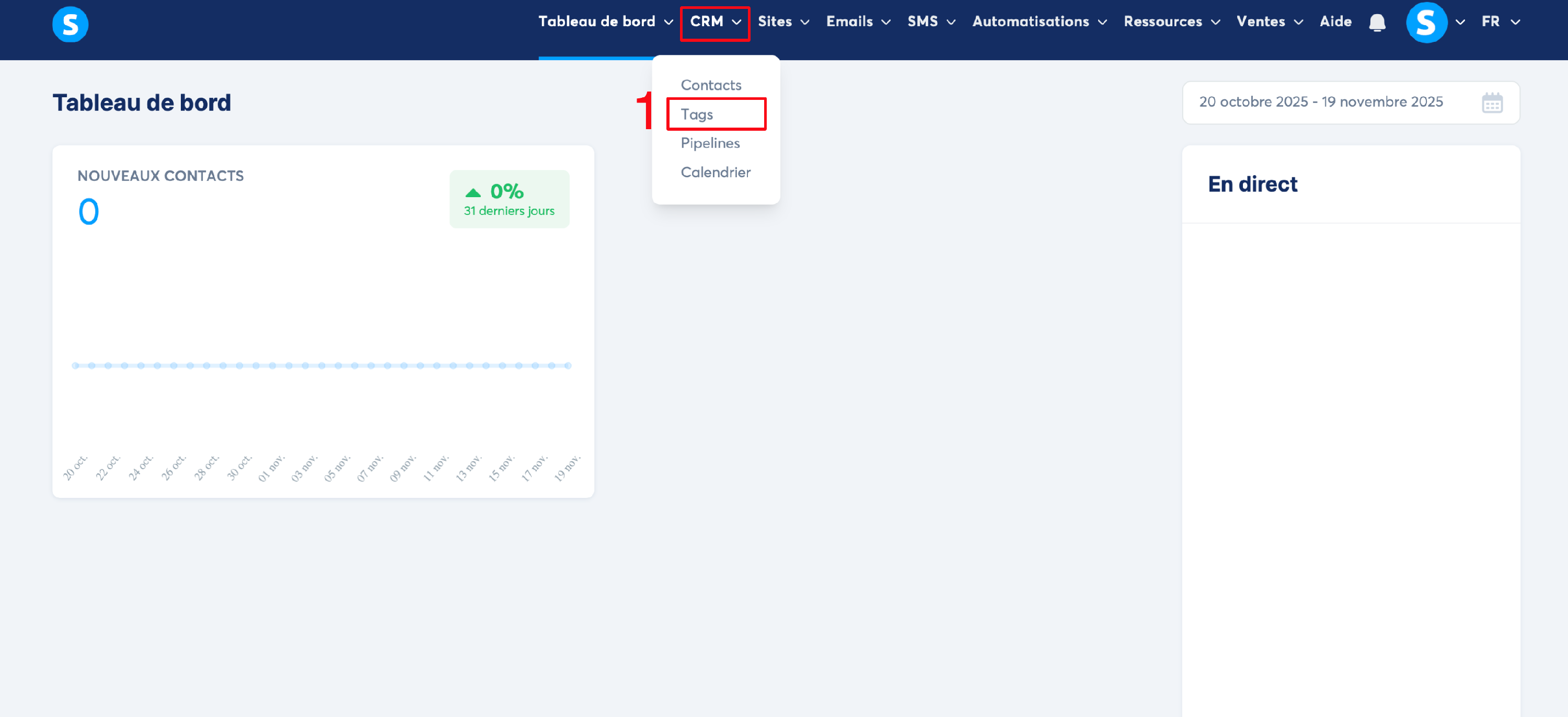
Task: Open the Ventes dropdown
Action: point(1269,21)
